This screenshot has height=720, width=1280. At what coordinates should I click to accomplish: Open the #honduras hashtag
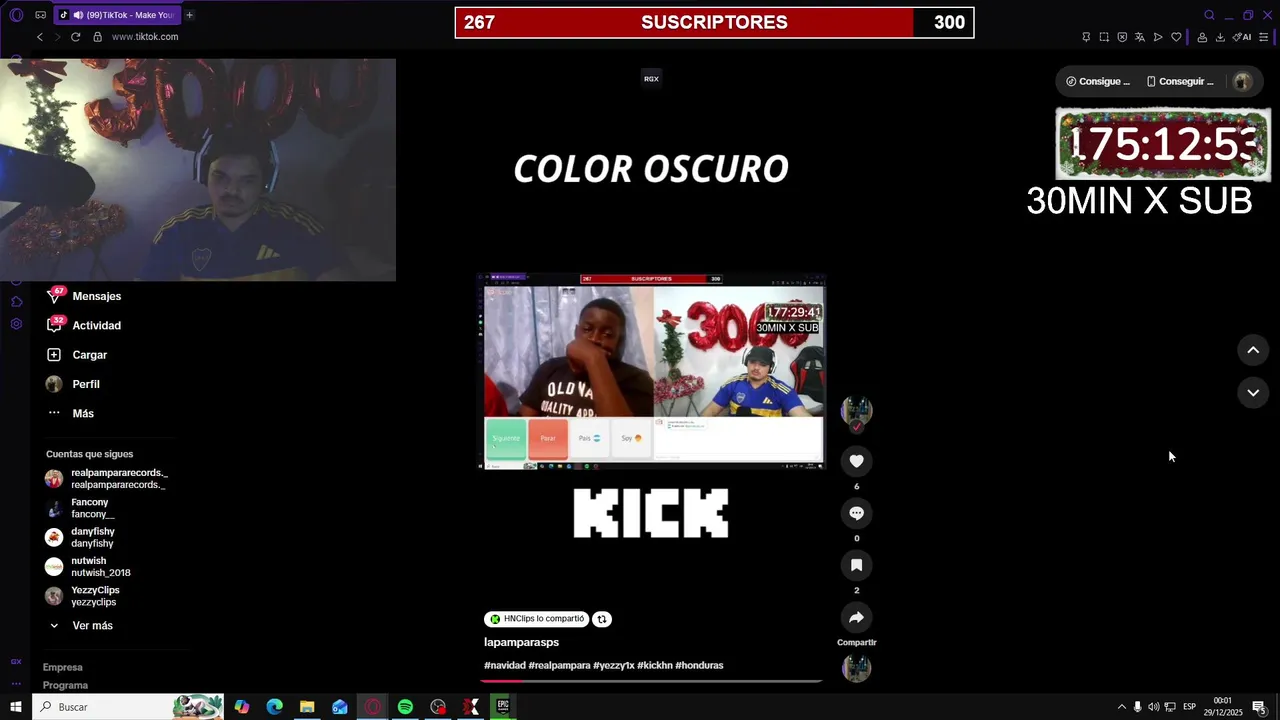(x=699, y=665)
